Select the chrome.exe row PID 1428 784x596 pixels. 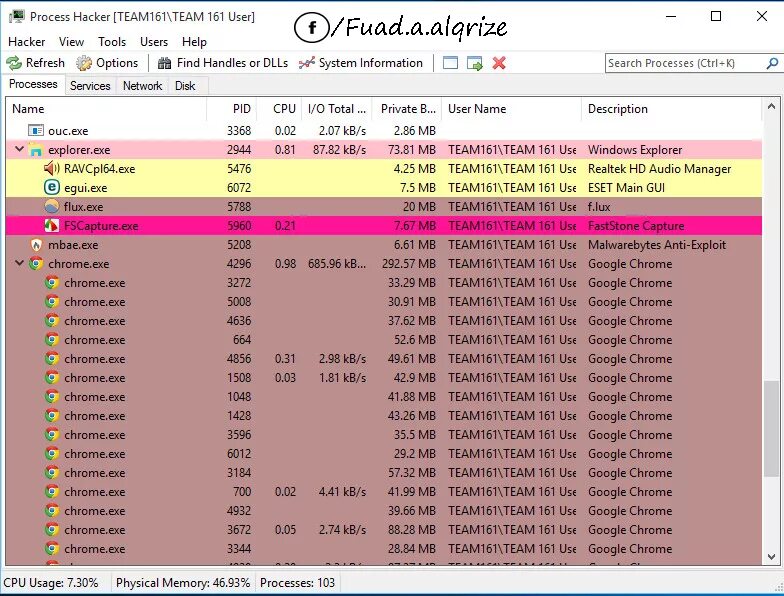pyautogui.click(x=384, y=416)
